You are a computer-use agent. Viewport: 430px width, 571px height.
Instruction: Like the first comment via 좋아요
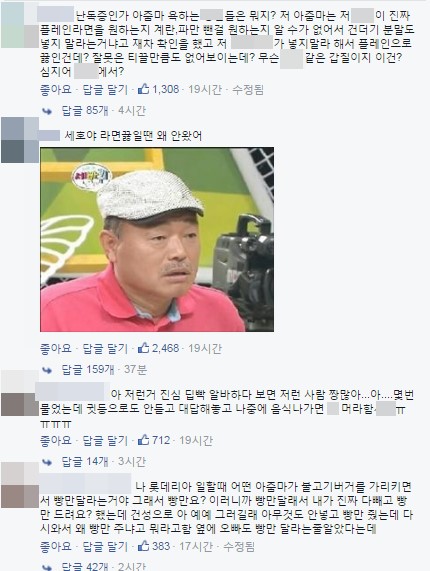click(x=56, y=89)
